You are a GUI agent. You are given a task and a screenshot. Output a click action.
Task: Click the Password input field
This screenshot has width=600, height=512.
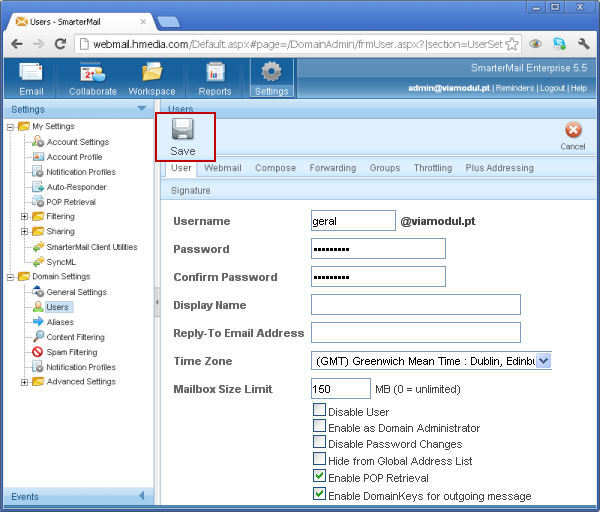[x=378, y=249]
